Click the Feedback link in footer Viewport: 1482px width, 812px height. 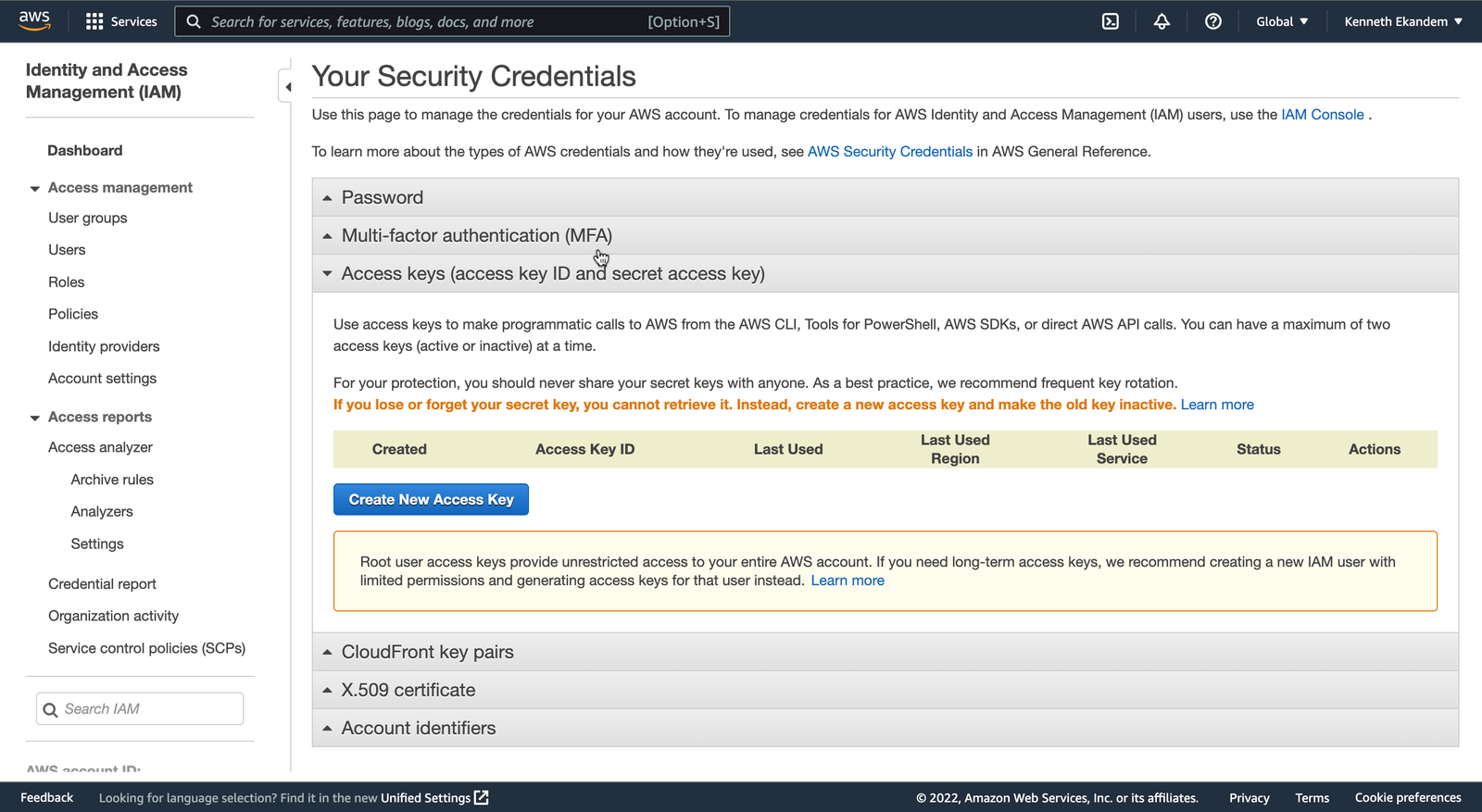[x=46, y=797]
